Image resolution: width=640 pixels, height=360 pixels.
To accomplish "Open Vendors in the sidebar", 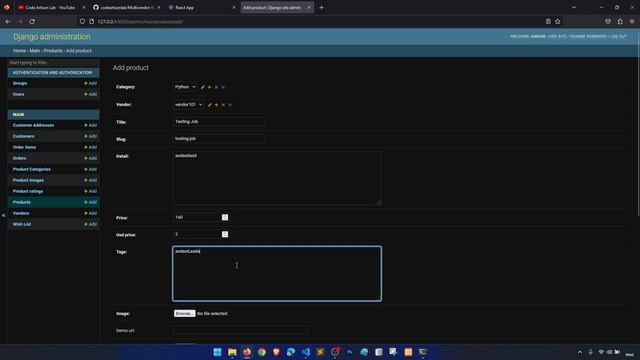I will 21,213.
